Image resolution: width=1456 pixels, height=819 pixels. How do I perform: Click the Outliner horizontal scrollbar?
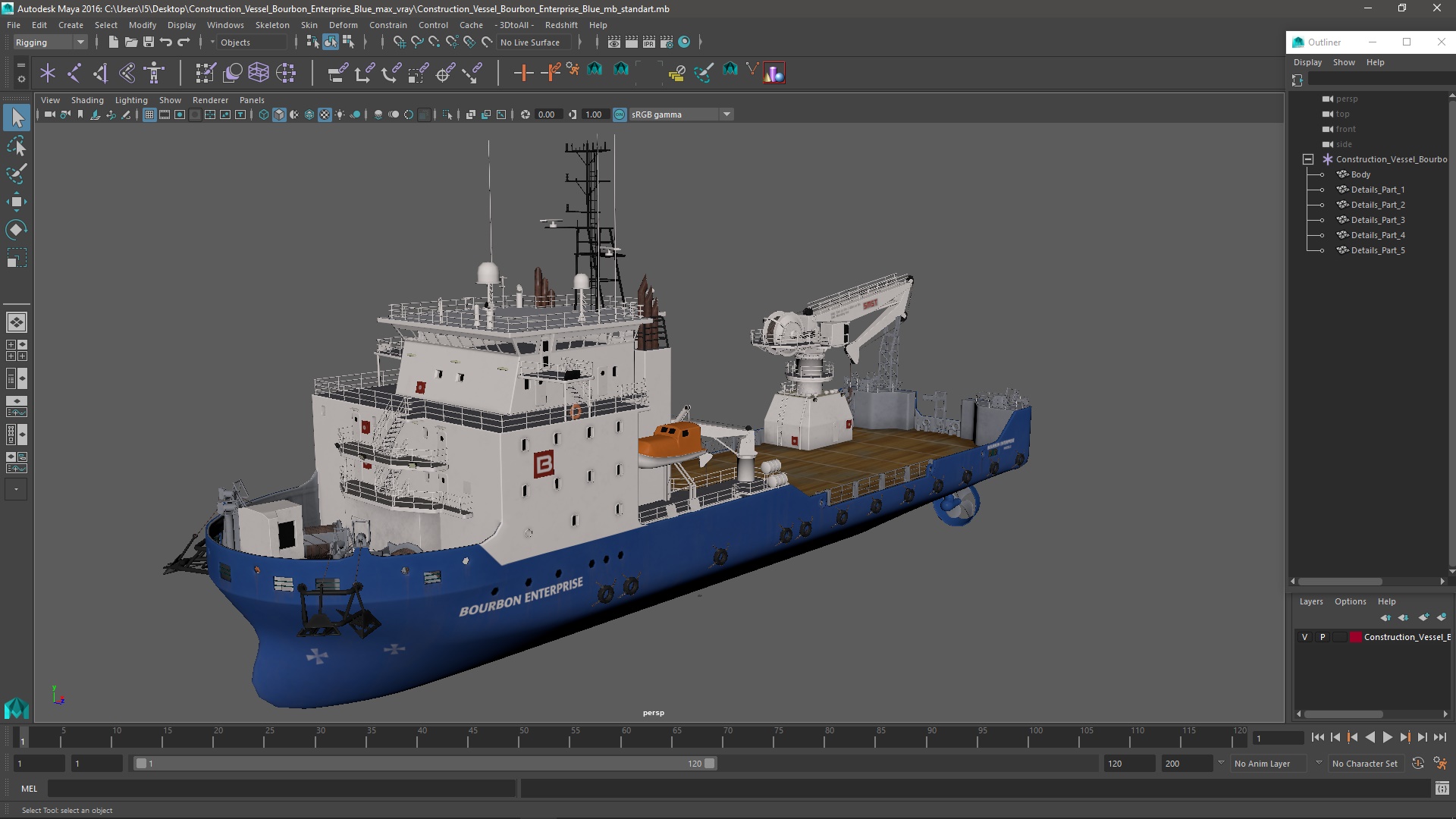pos(1340,582)
